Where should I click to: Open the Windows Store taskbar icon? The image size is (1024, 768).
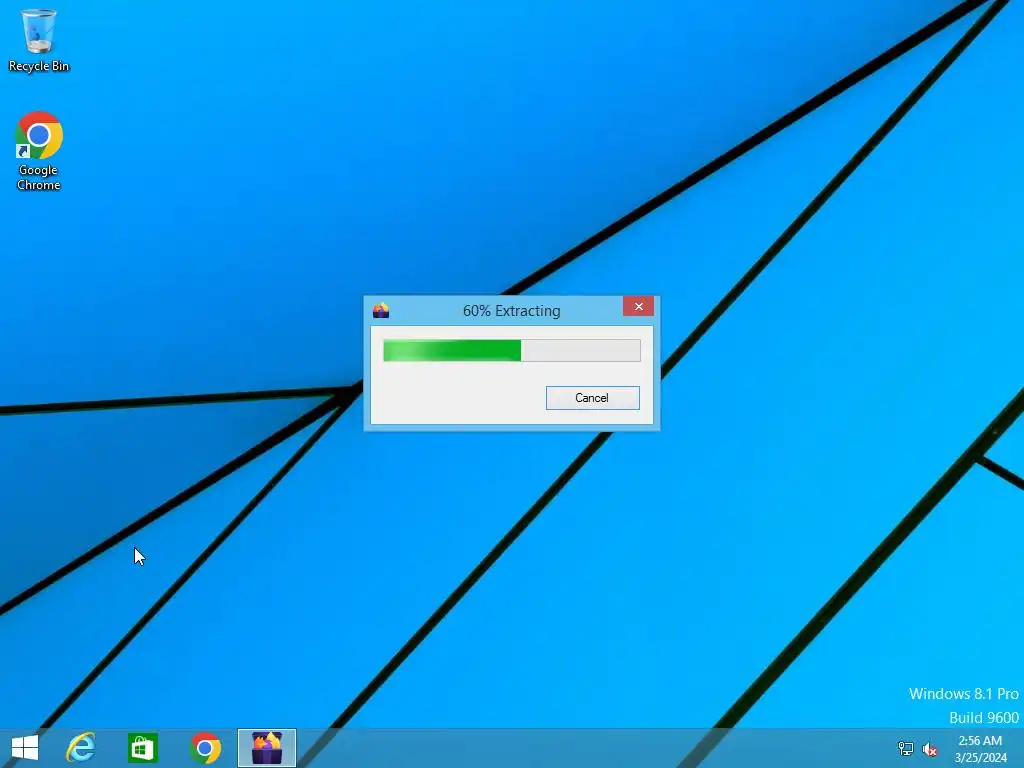[143, 748]
